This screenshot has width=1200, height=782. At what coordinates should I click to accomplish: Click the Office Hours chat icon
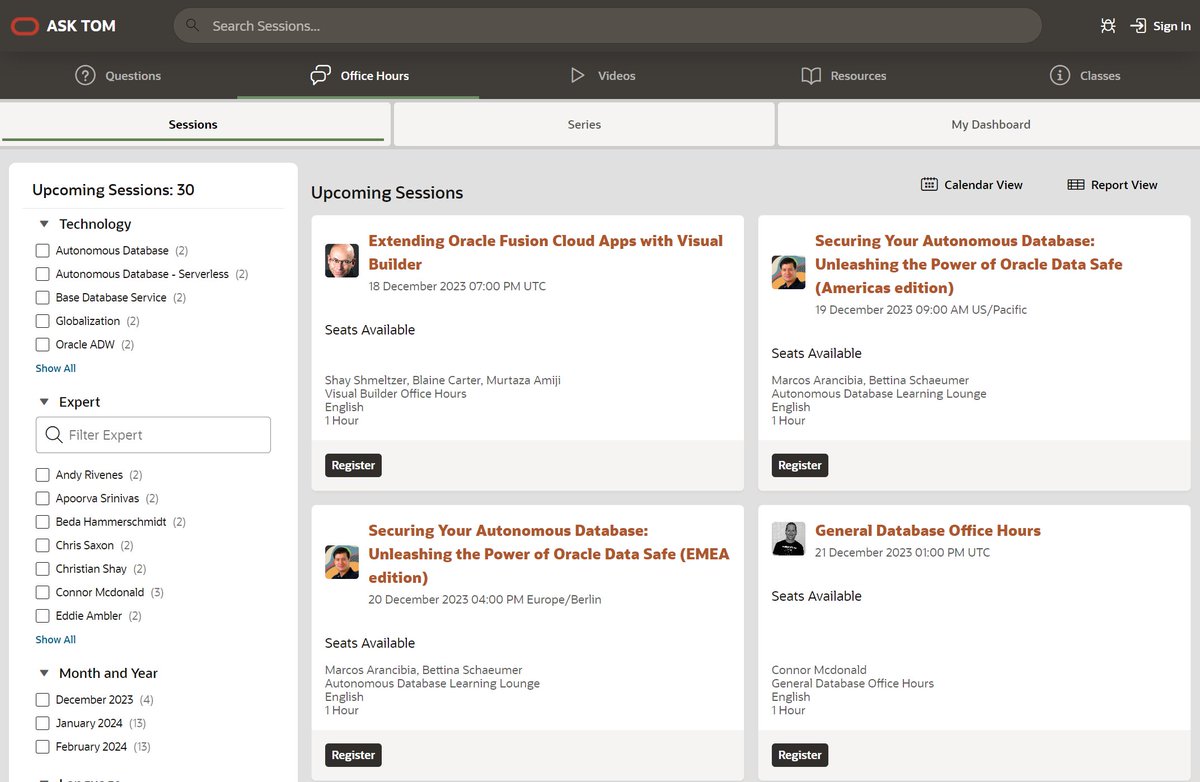coord(320,75)
